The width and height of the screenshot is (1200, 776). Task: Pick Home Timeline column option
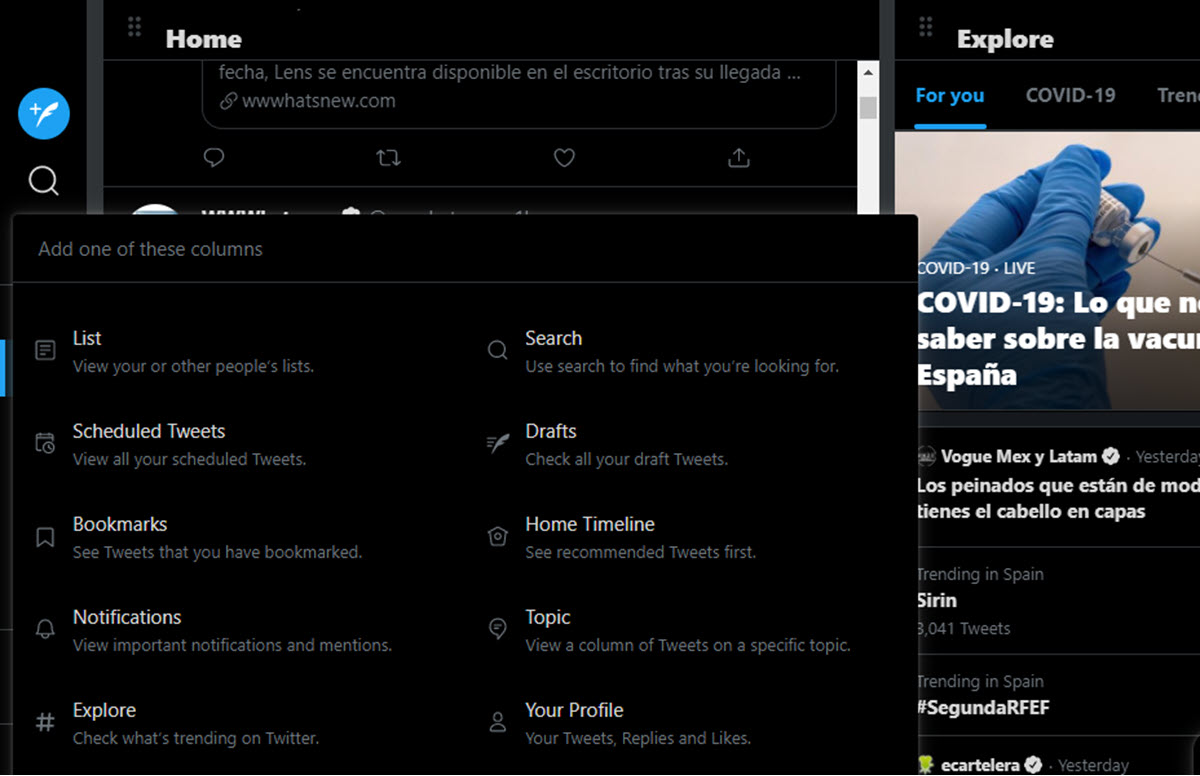[590, 525]
